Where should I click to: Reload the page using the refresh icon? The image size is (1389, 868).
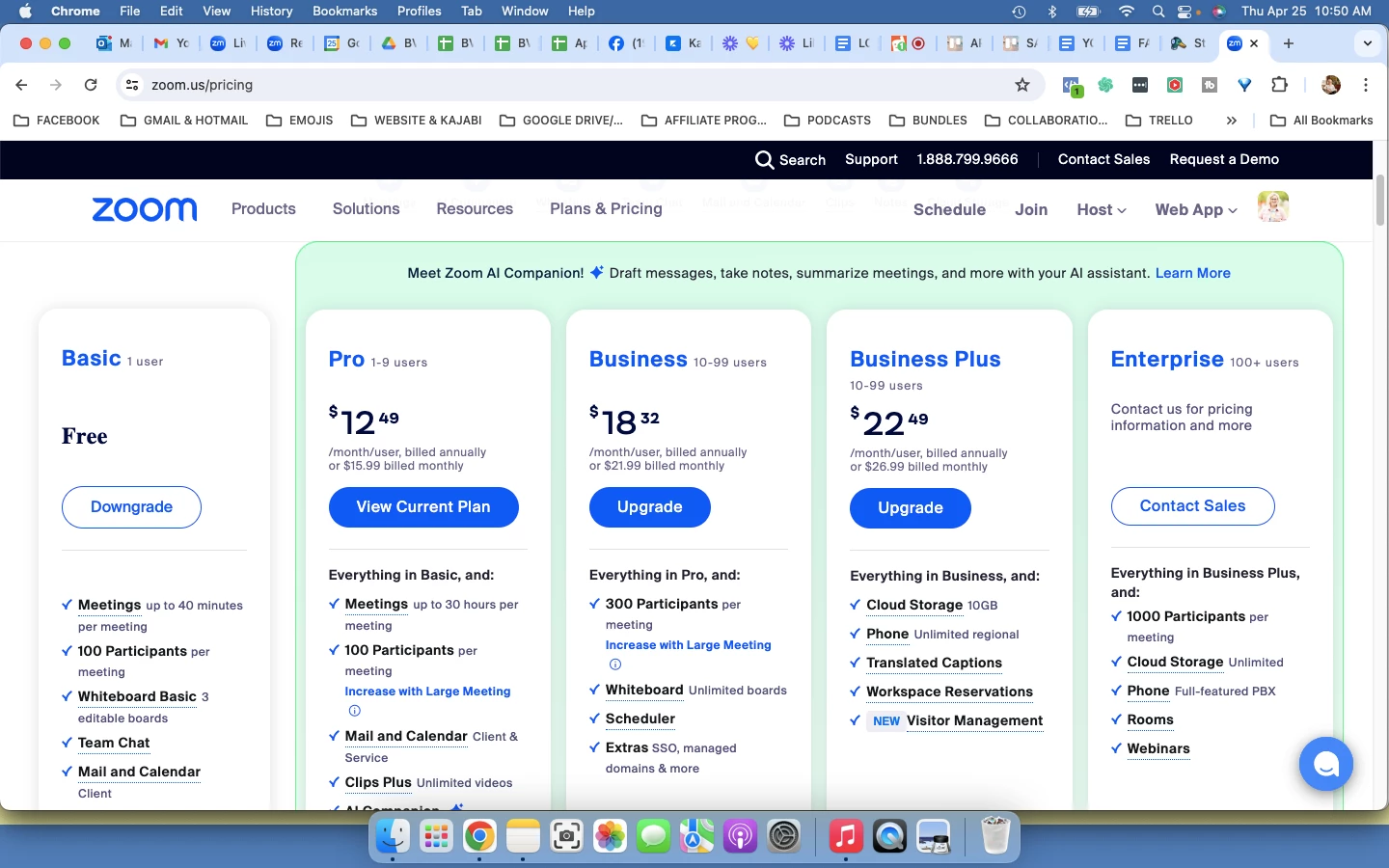point(91,85)
